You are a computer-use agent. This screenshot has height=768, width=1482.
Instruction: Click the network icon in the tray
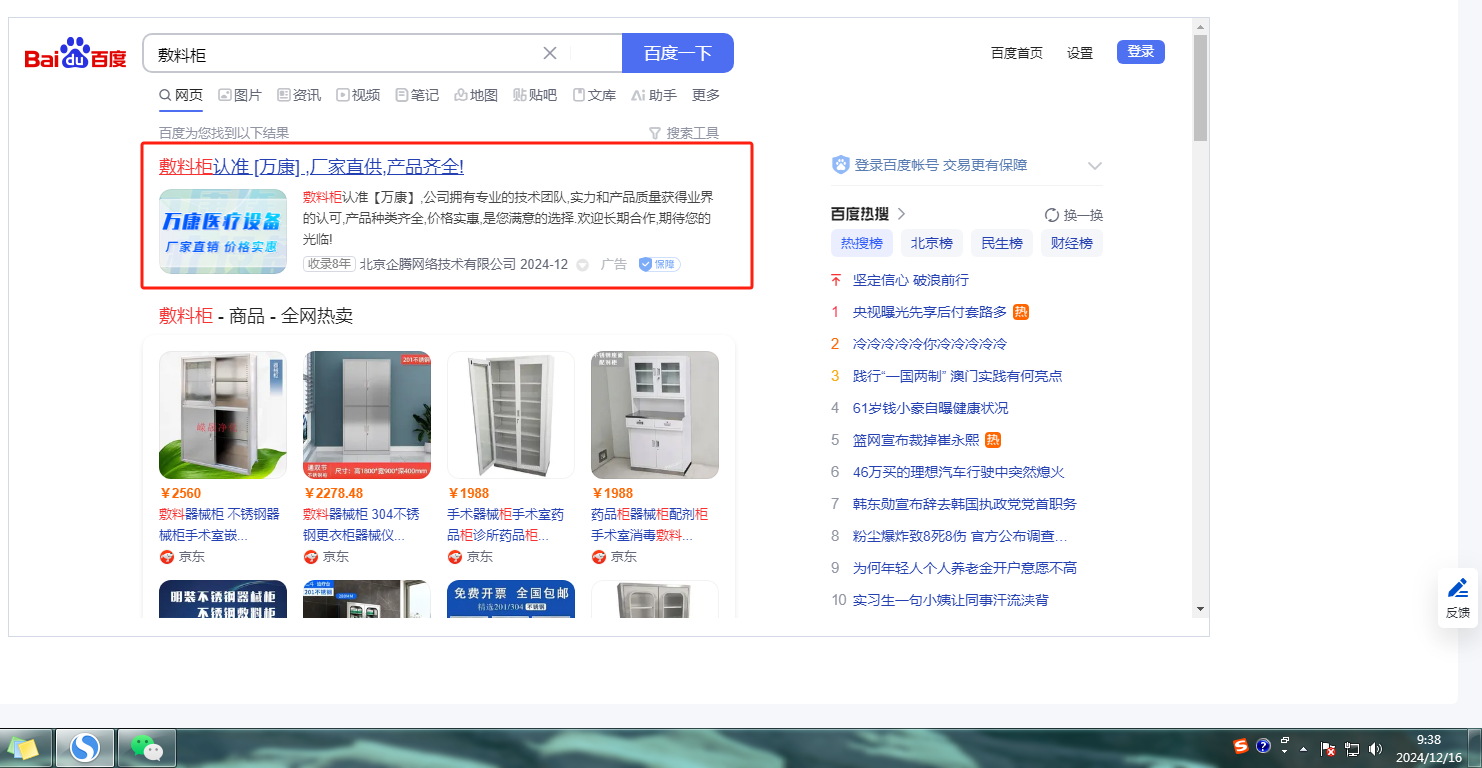(1352, 748)
